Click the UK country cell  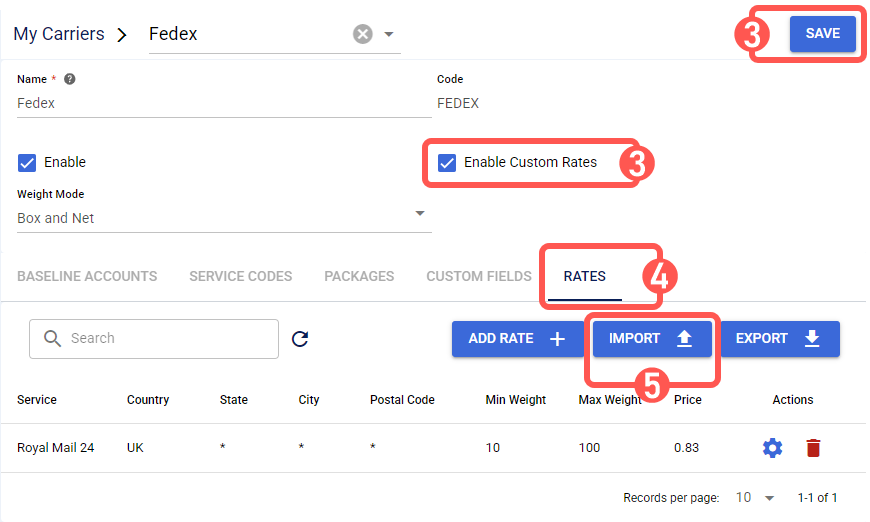coord(135,448)
